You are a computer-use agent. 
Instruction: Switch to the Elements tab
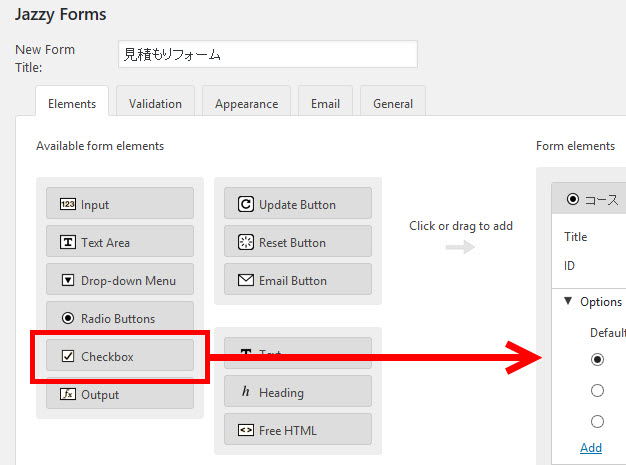coord(72,101)
